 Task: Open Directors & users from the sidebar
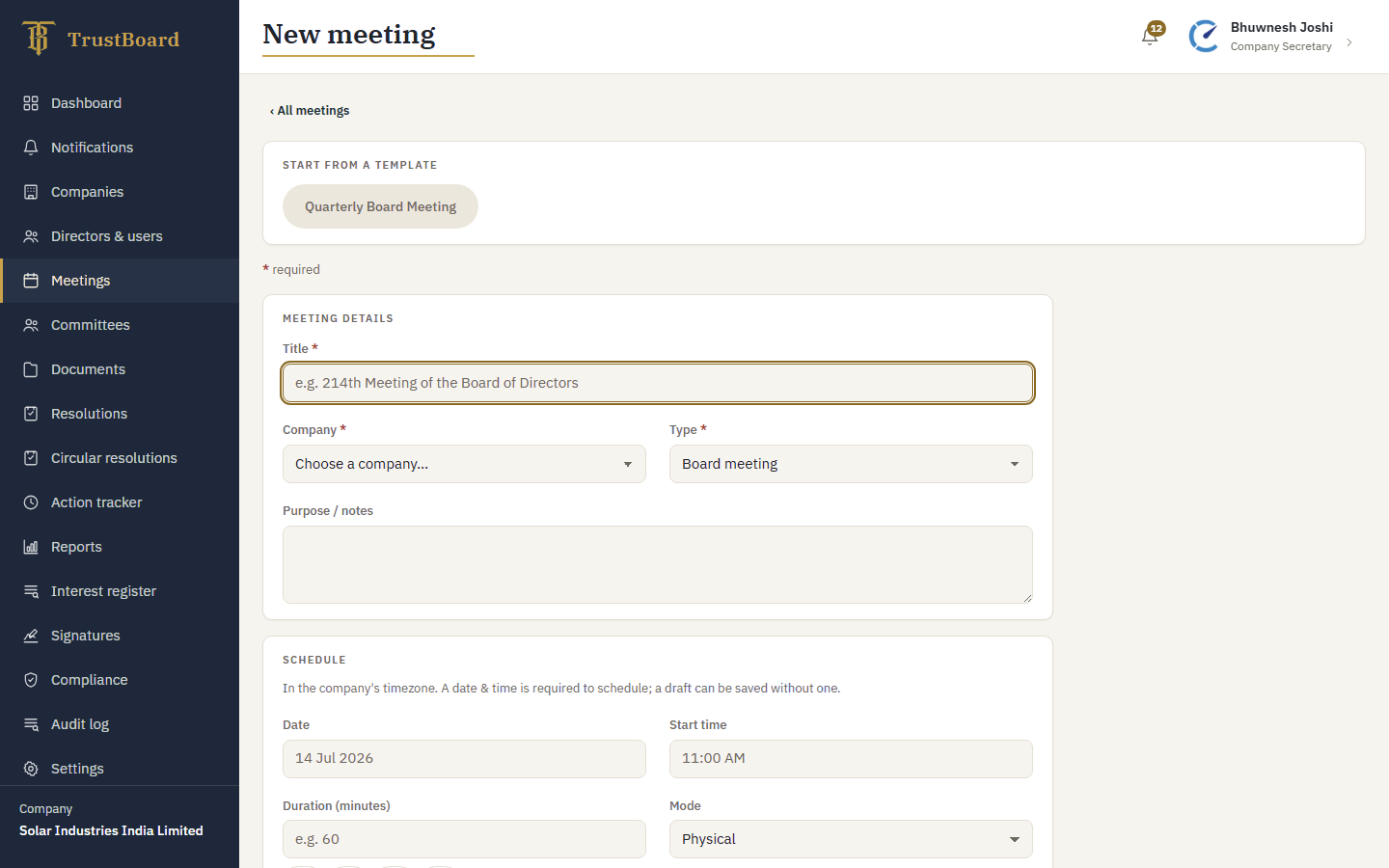pyautogui.click(x=120, y=236)
